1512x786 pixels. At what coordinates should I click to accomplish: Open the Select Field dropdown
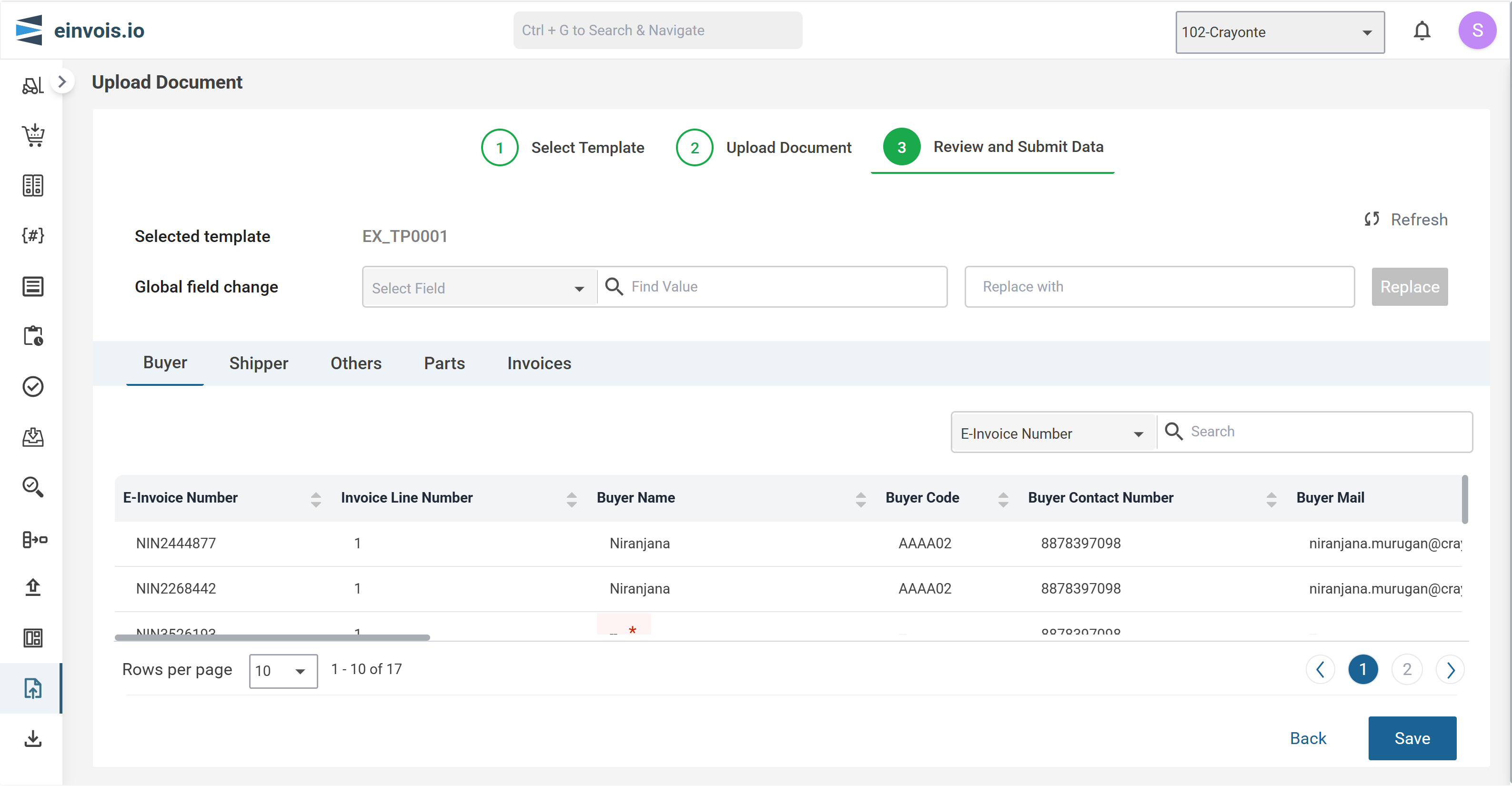coord(480,287)
